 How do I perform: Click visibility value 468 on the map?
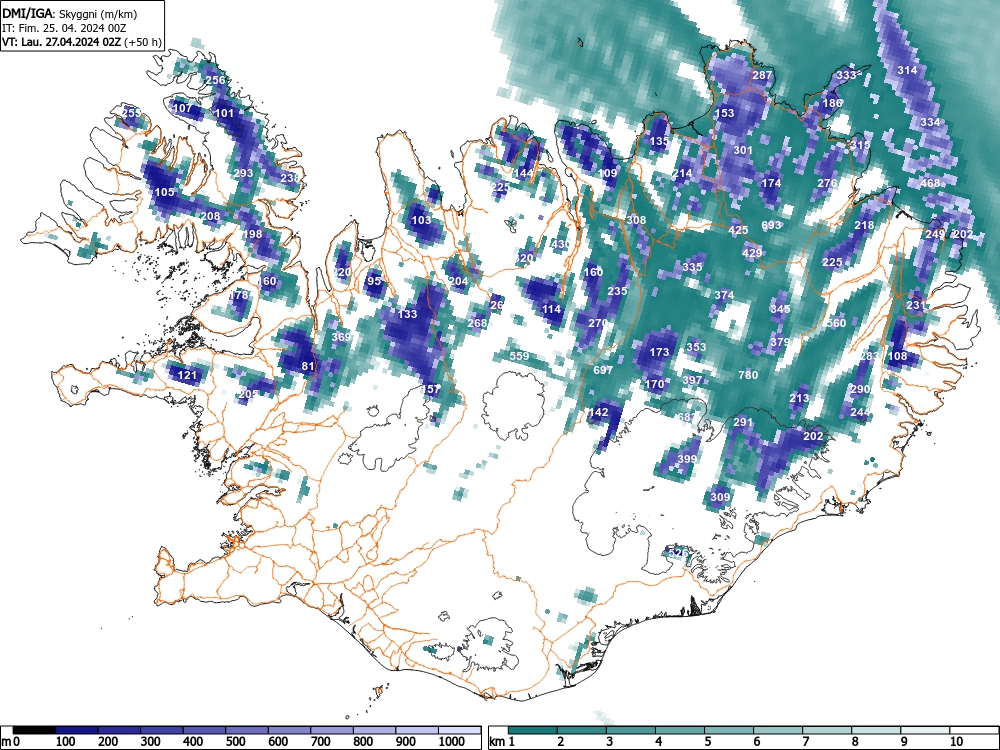click(930, 183)
